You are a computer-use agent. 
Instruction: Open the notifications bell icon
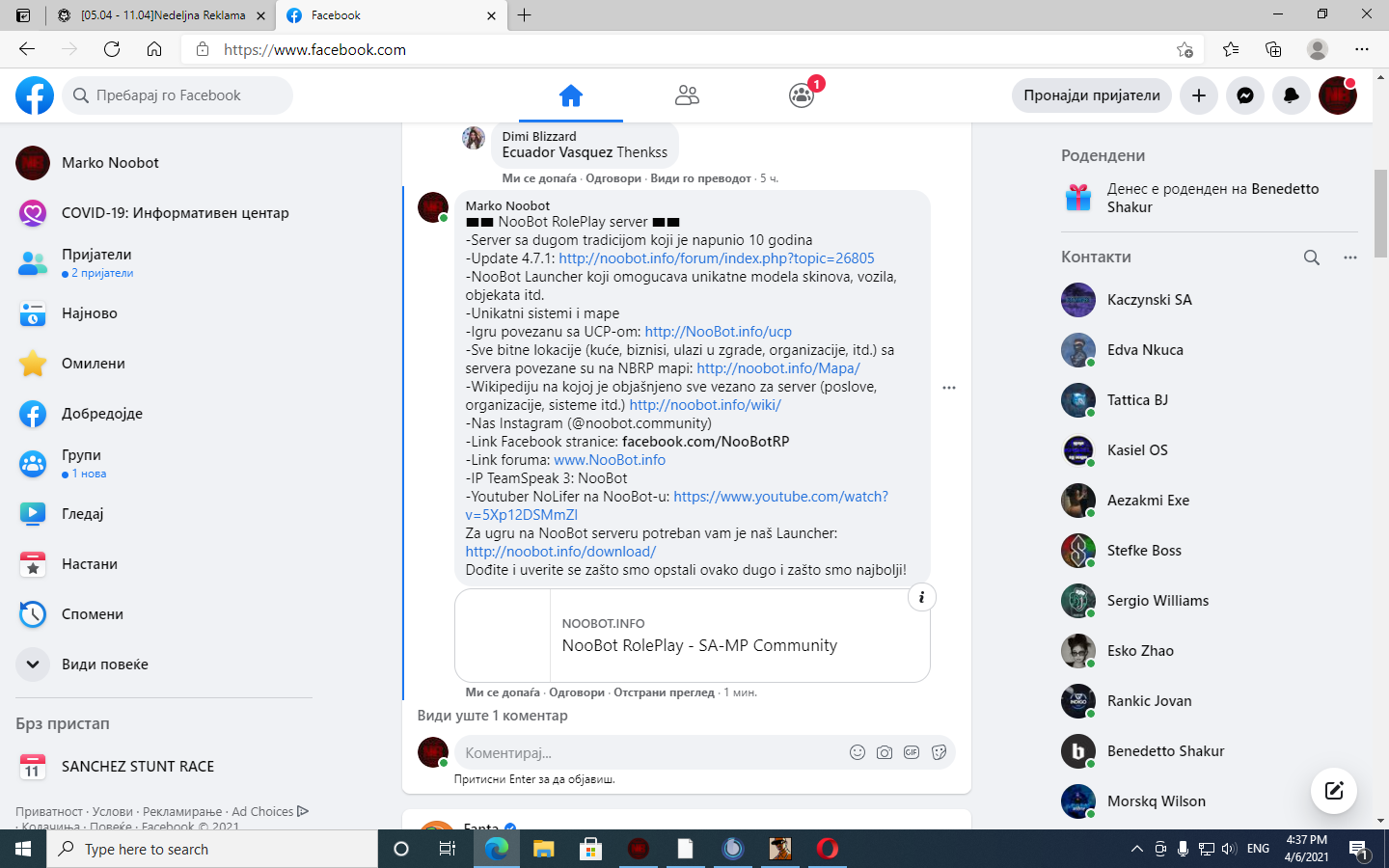pos(1292,95)
